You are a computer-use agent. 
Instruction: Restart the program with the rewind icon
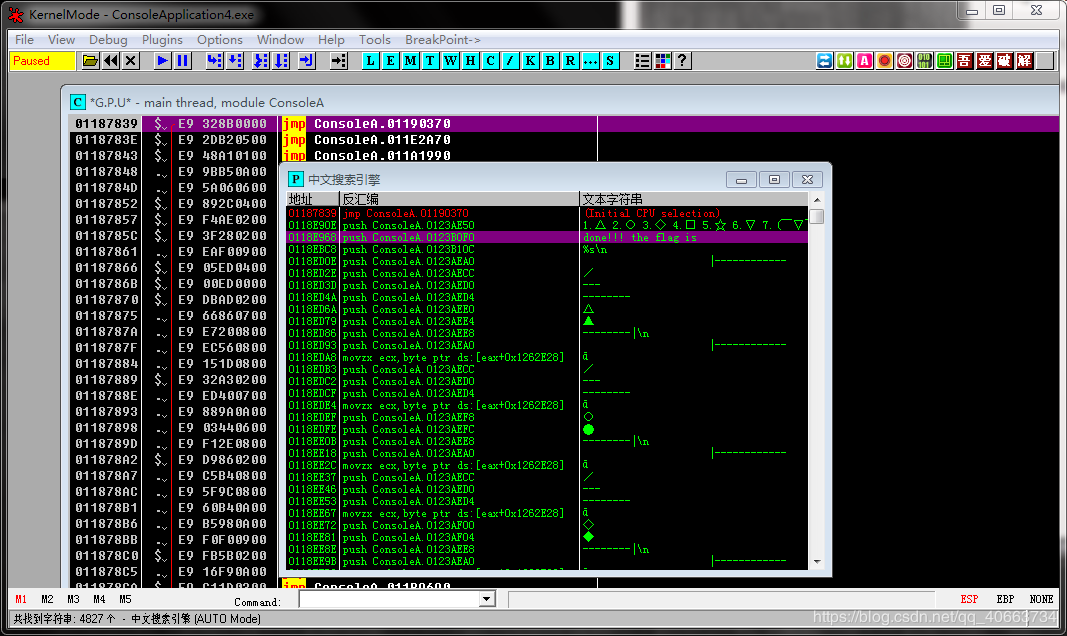111,61
